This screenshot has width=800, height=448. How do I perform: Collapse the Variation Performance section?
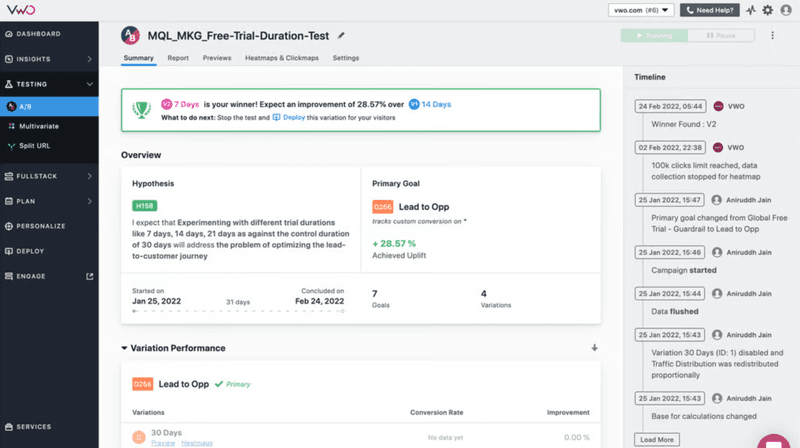125,348
